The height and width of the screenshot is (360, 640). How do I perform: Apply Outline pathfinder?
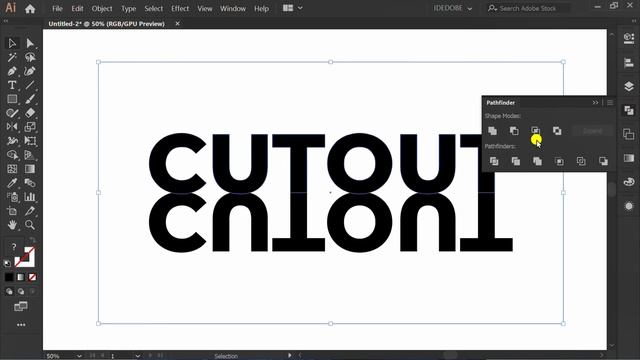tap(581, 161)
